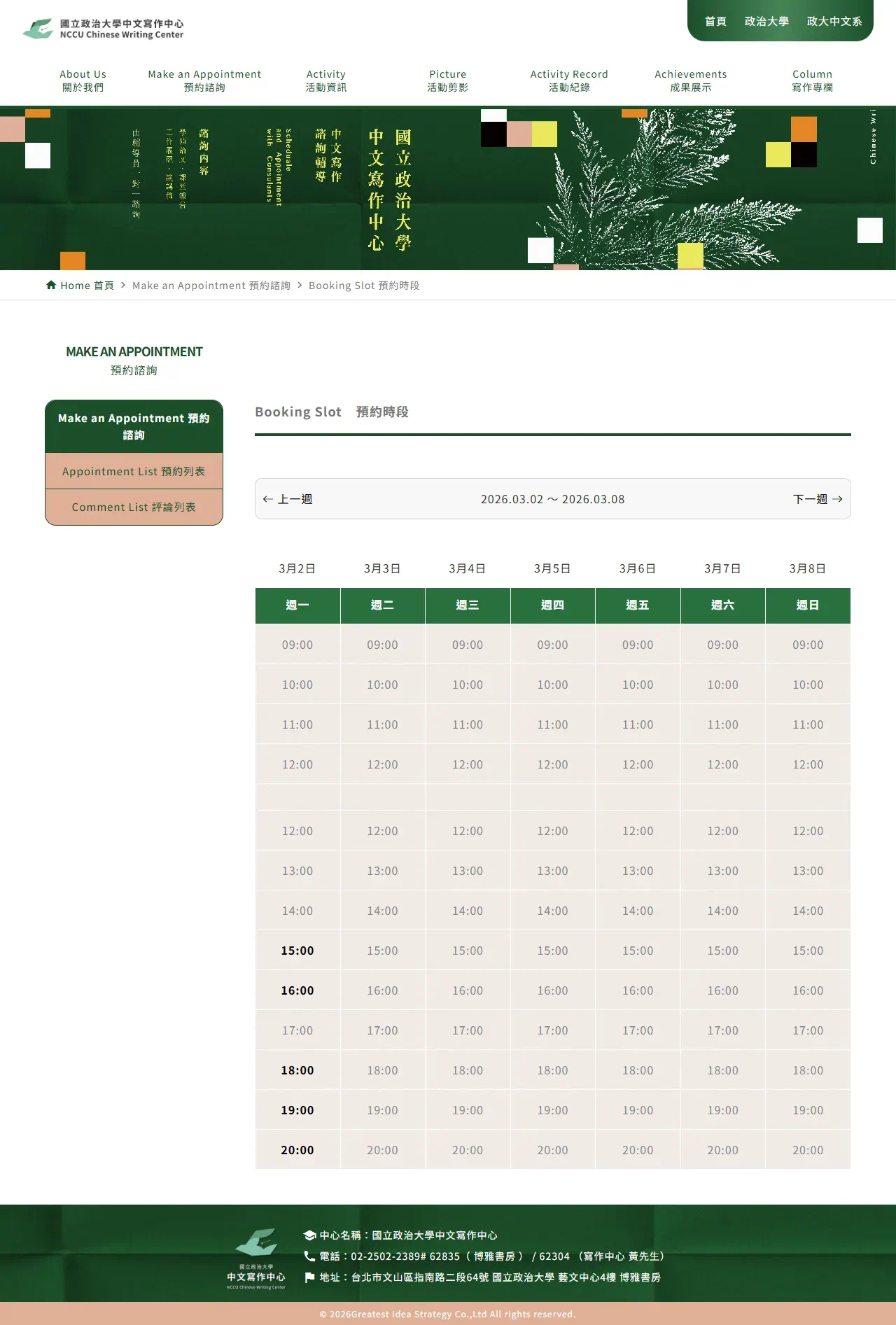
Task: Click the date range 2026.03.02 ~ 2026.03.08
Action: tap(552, 499)
